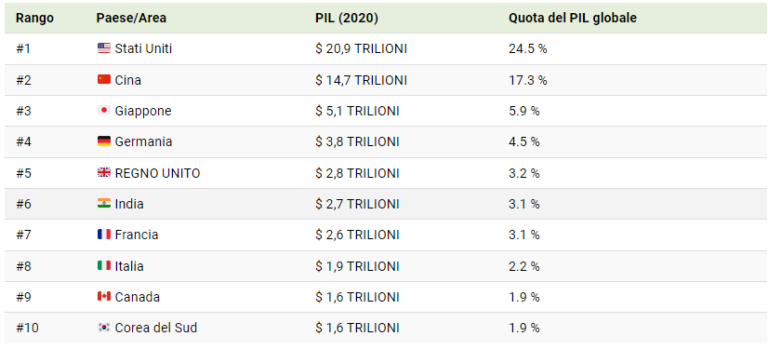Click the France flag icon

tap(104, 235)
